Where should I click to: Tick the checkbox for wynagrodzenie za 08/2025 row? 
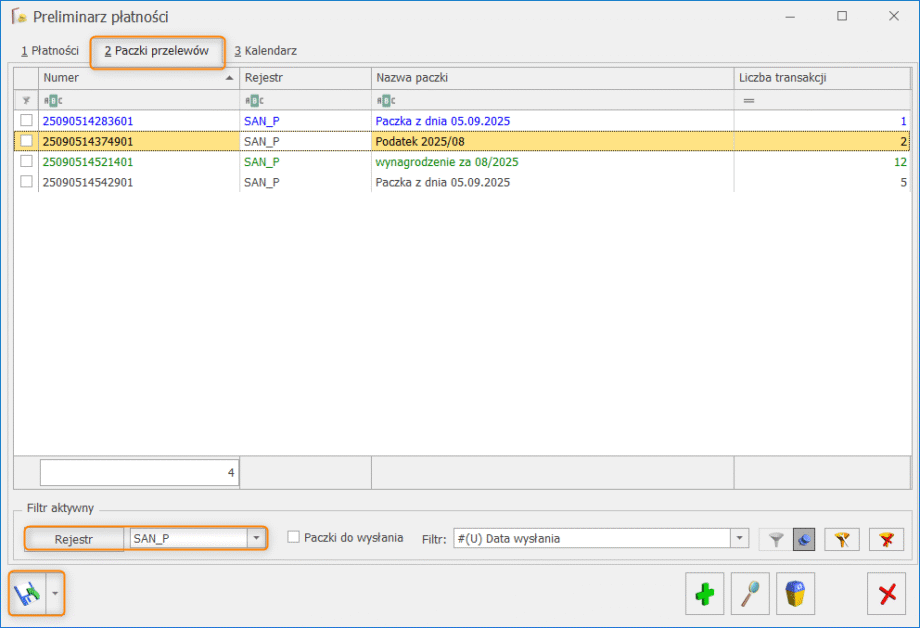26,161
